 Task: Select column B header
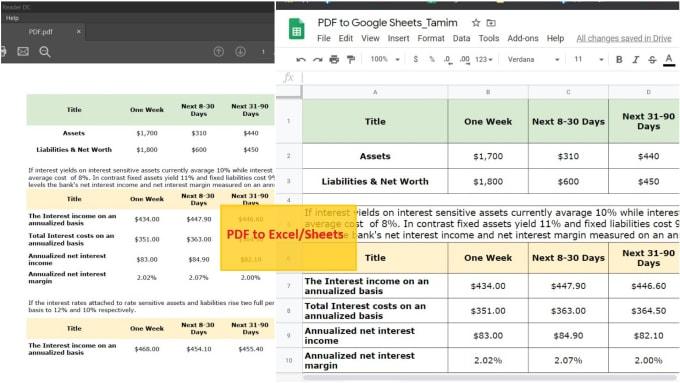[x=488, y=92]
